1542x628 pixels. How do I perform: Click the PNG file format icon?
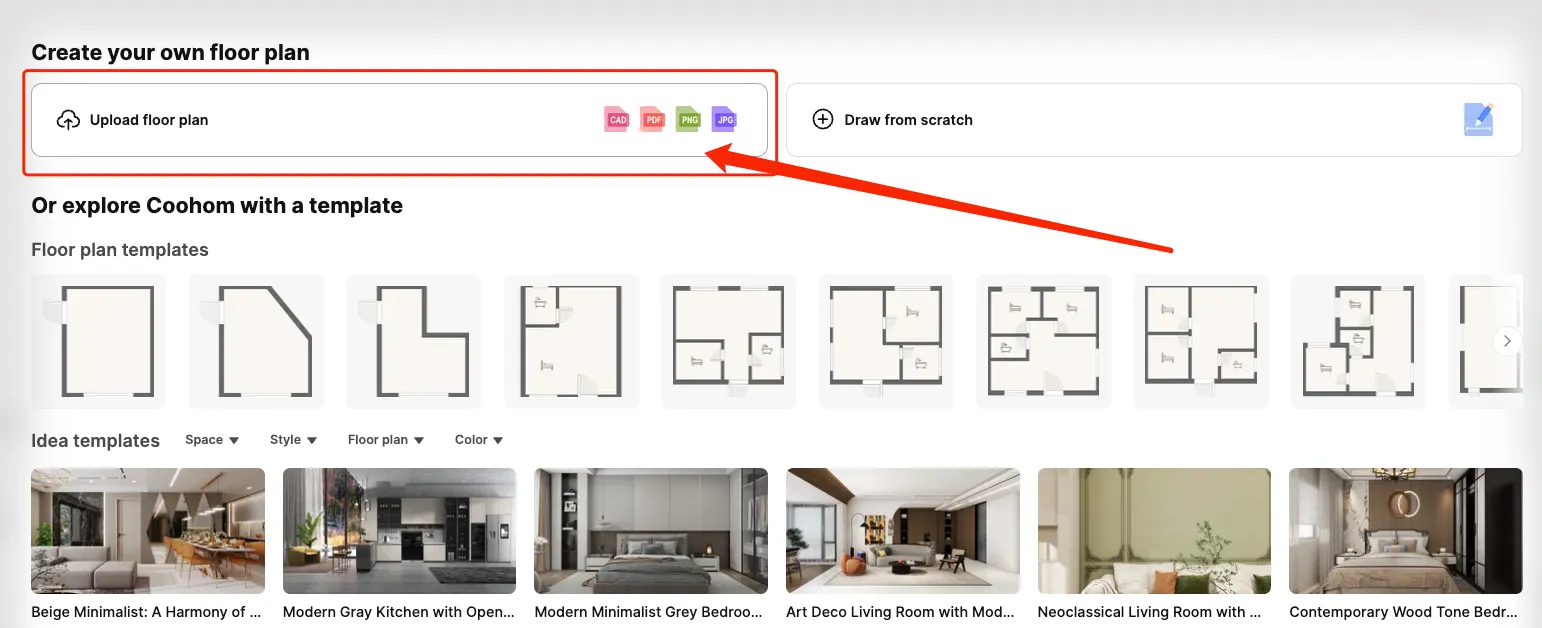[x=688, y=119]
